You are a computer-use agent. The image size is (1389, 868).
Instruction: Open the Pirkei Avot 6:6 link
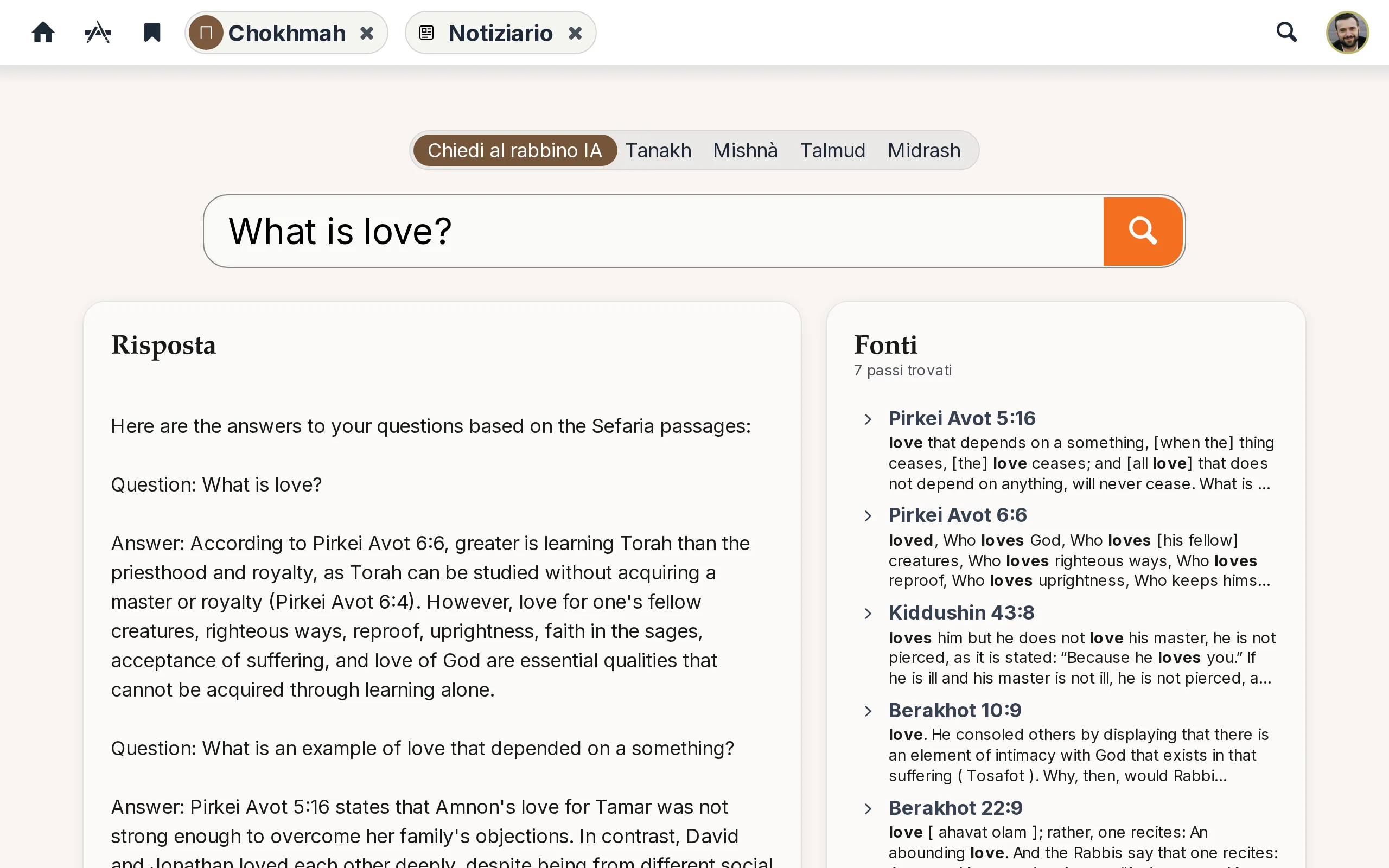[957, 515]
